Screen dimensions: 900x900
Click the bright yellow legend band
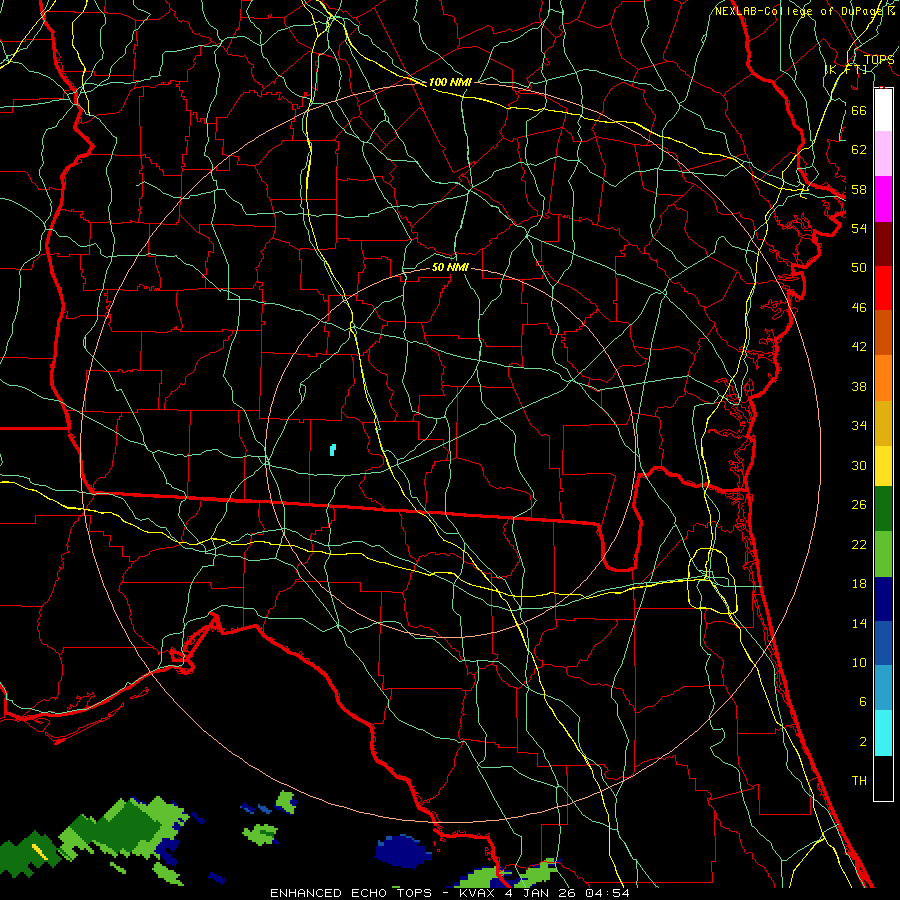point(883,466)
